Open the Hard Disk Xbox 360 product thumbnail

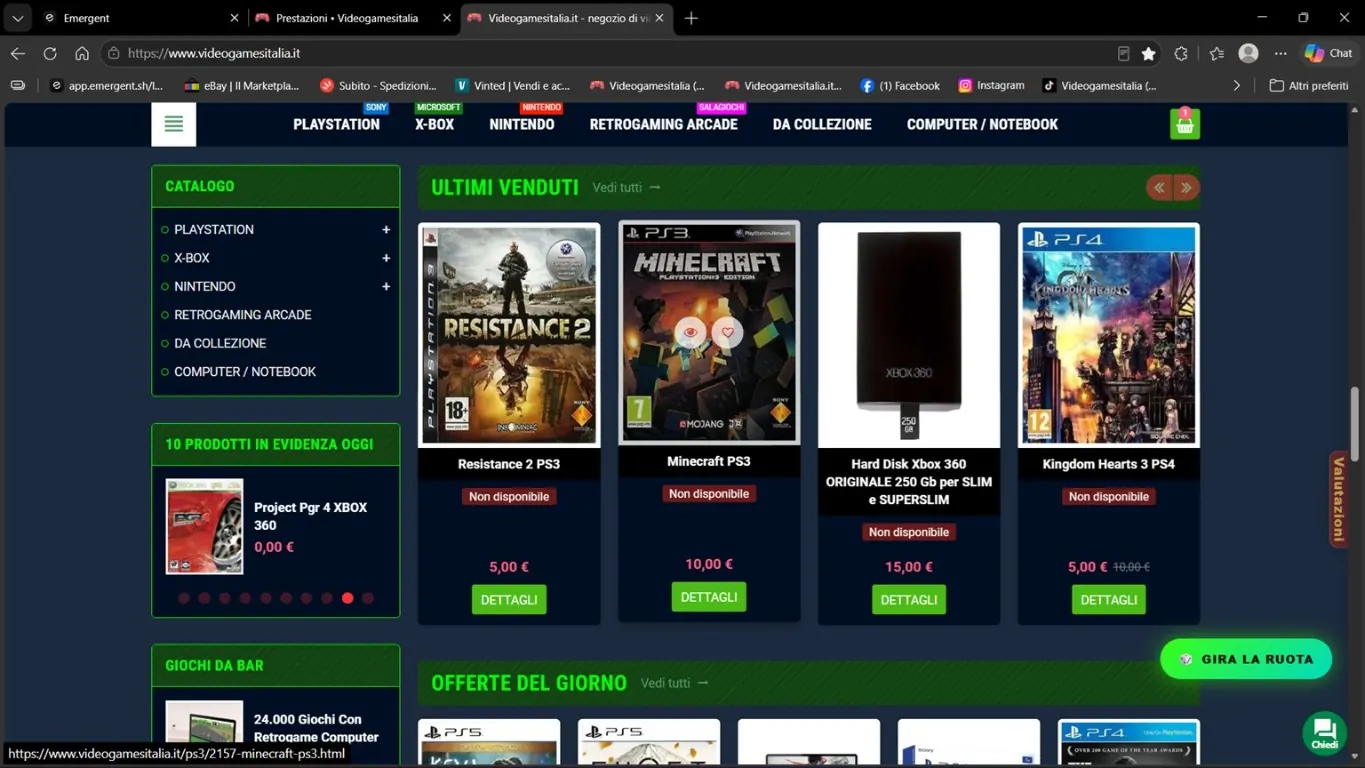(909, 335)
